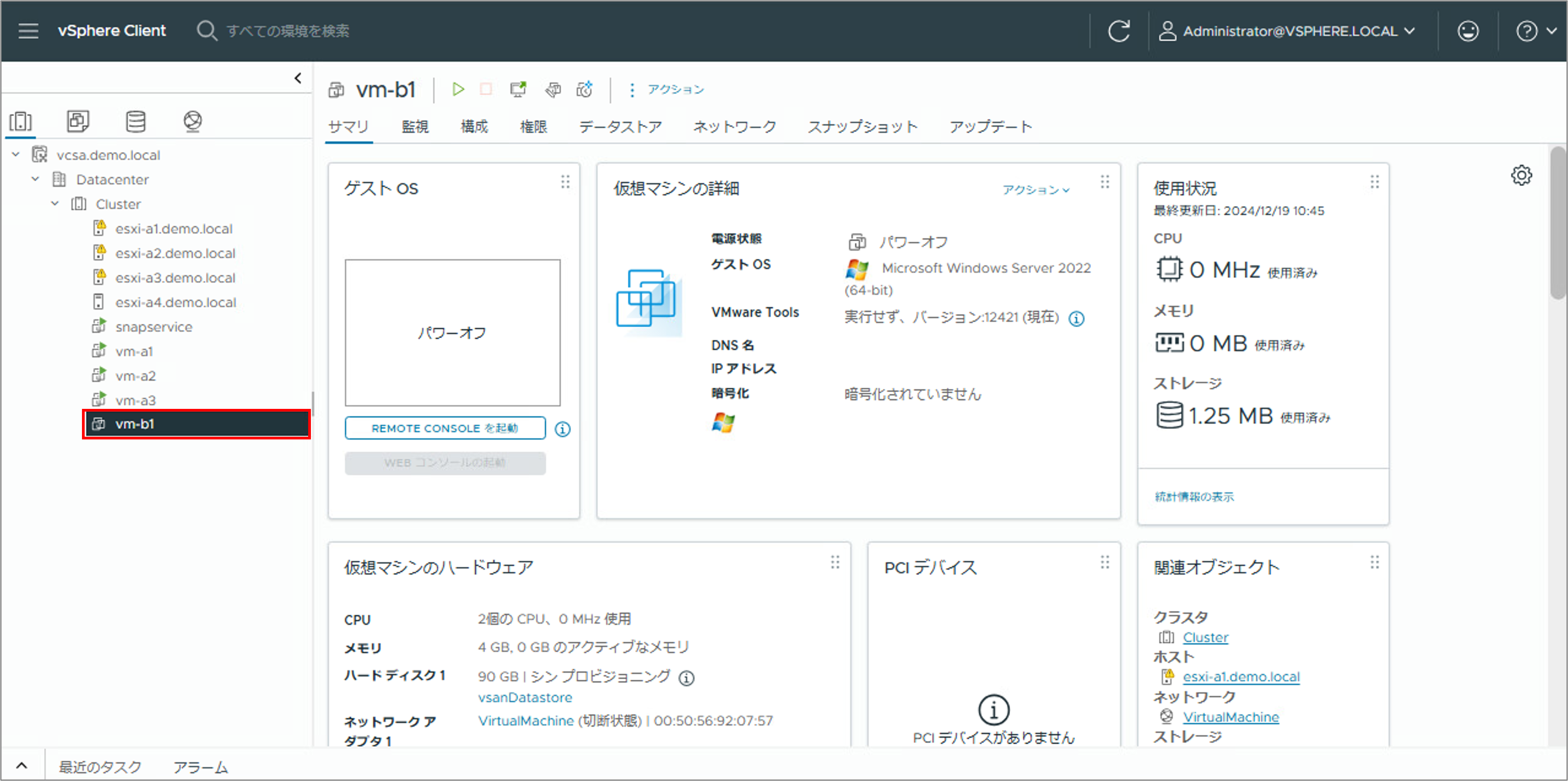
Task: Click the edit settings toolbar icon
Action: pyautogui.click(x=552, y=89)
